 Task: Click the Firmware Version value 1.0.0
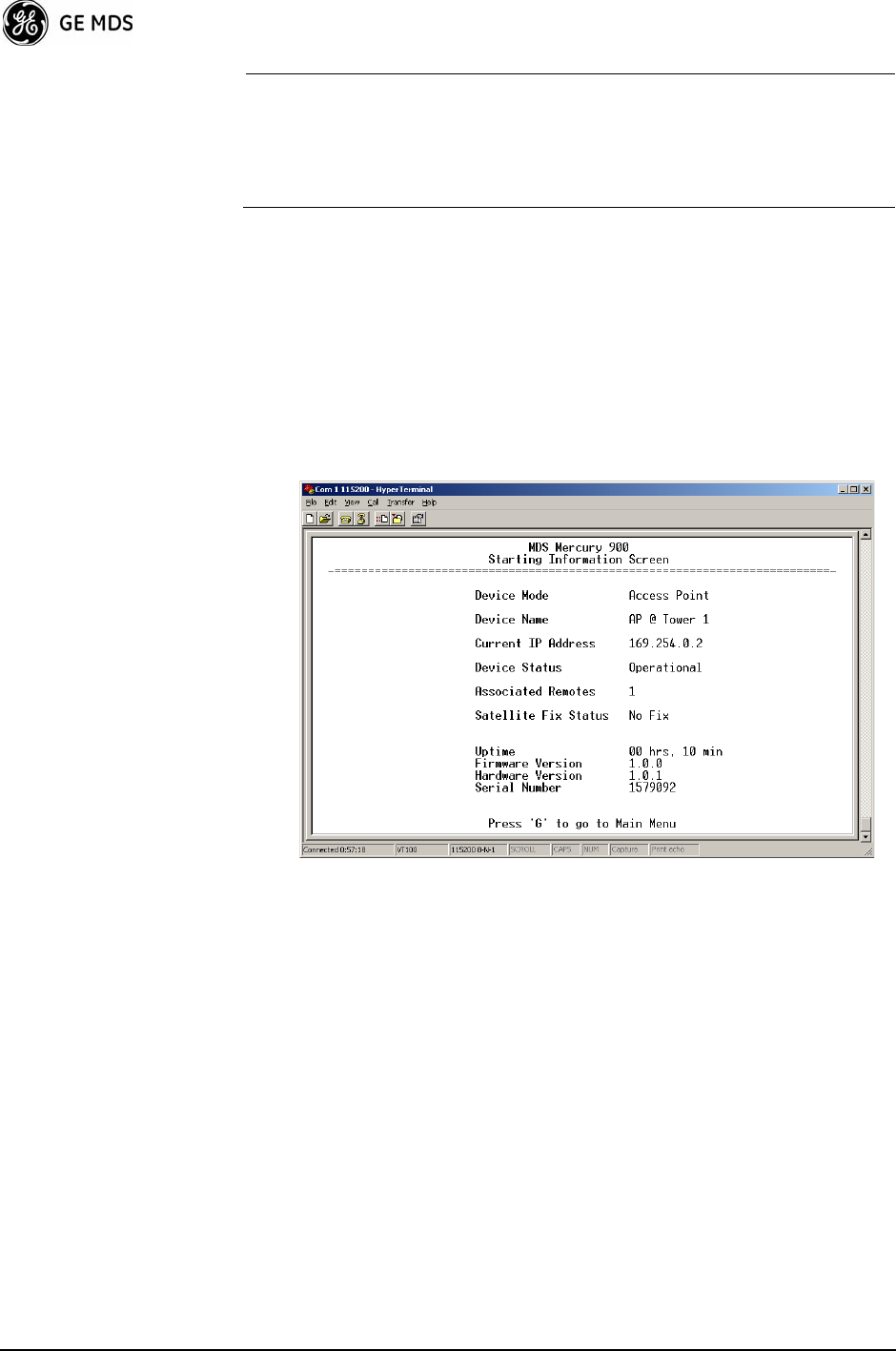(645, 764)
